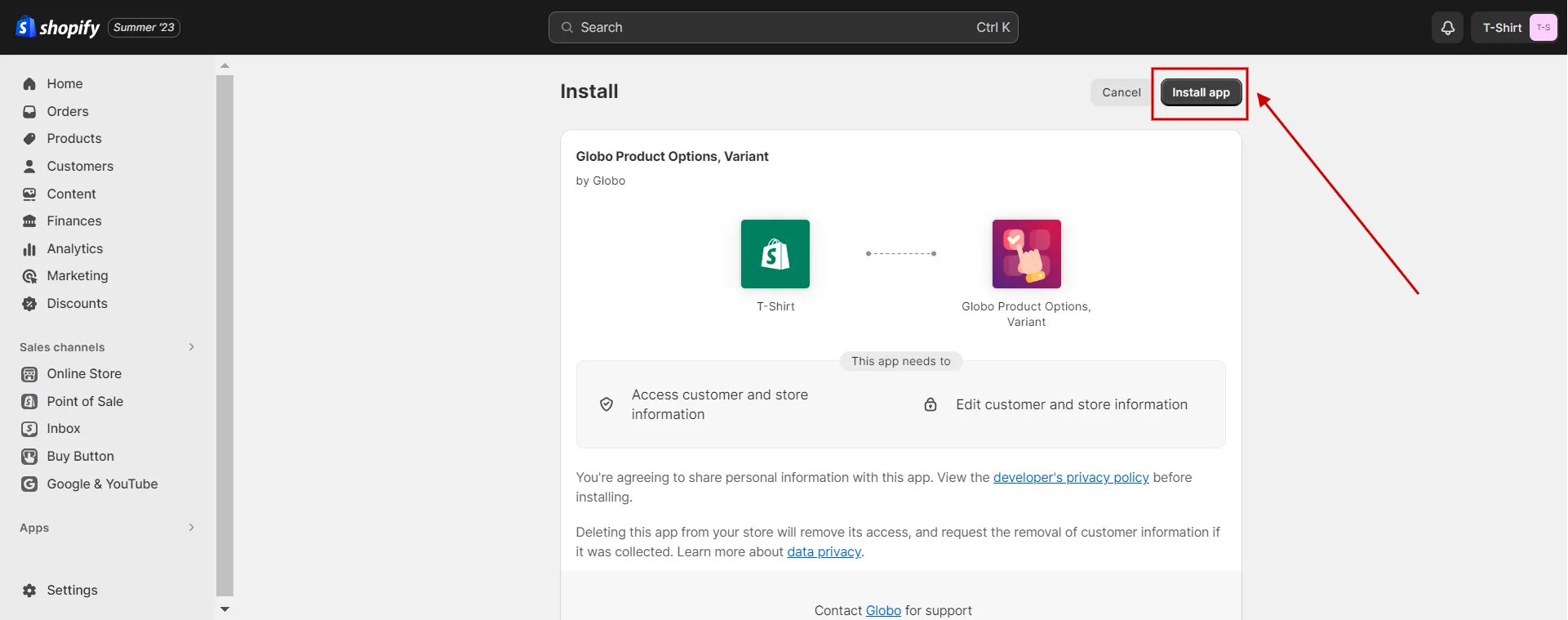Click the 'This app needs to' label
The width and height of the screenshot is (1568, 620).
901,362
